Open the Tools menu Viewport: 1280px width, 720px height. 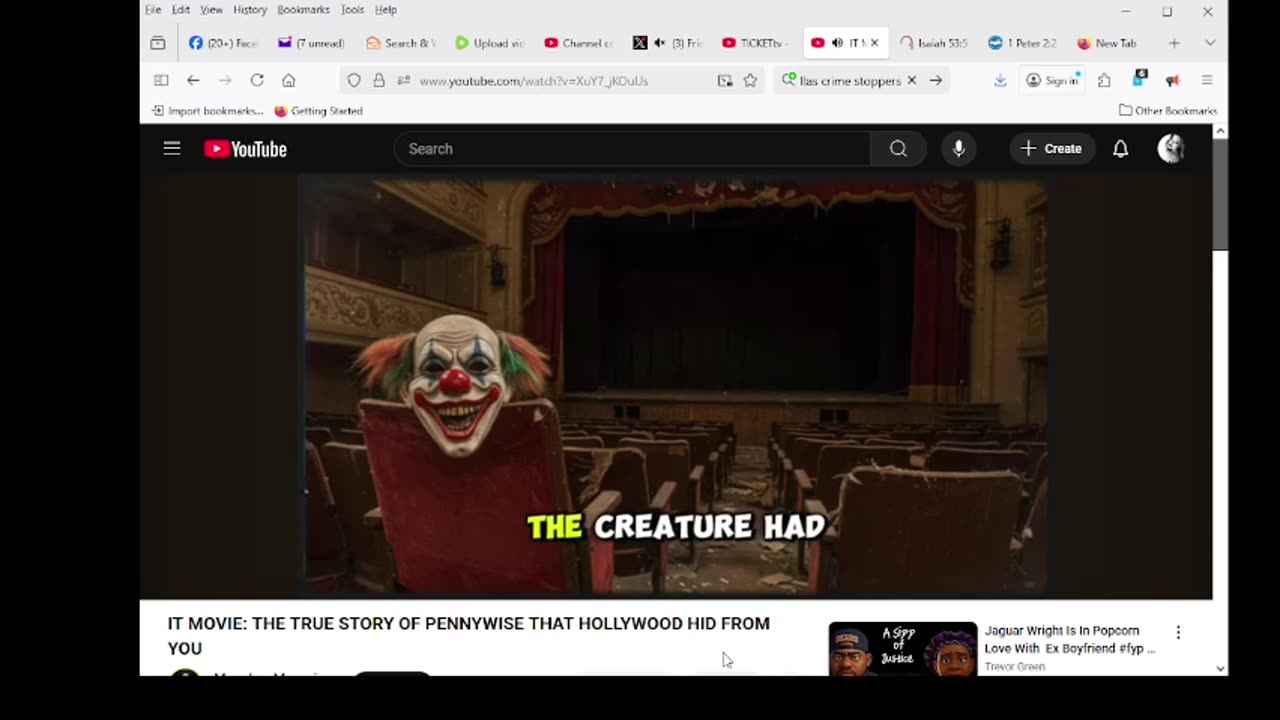tap(352, 10)
